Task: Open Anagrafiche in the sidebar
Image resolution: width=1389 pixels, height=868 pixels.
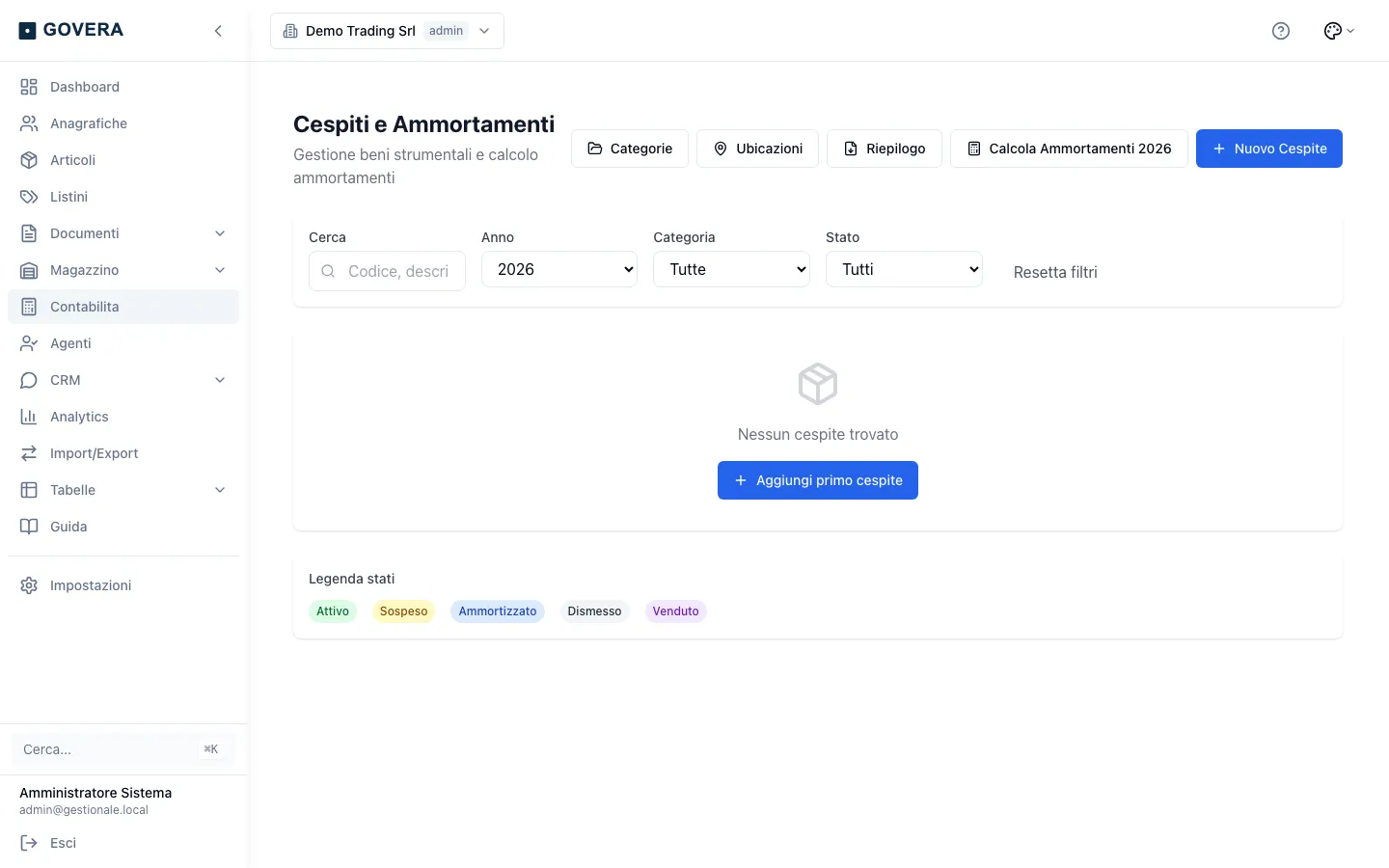Action: tap(123, 123)
